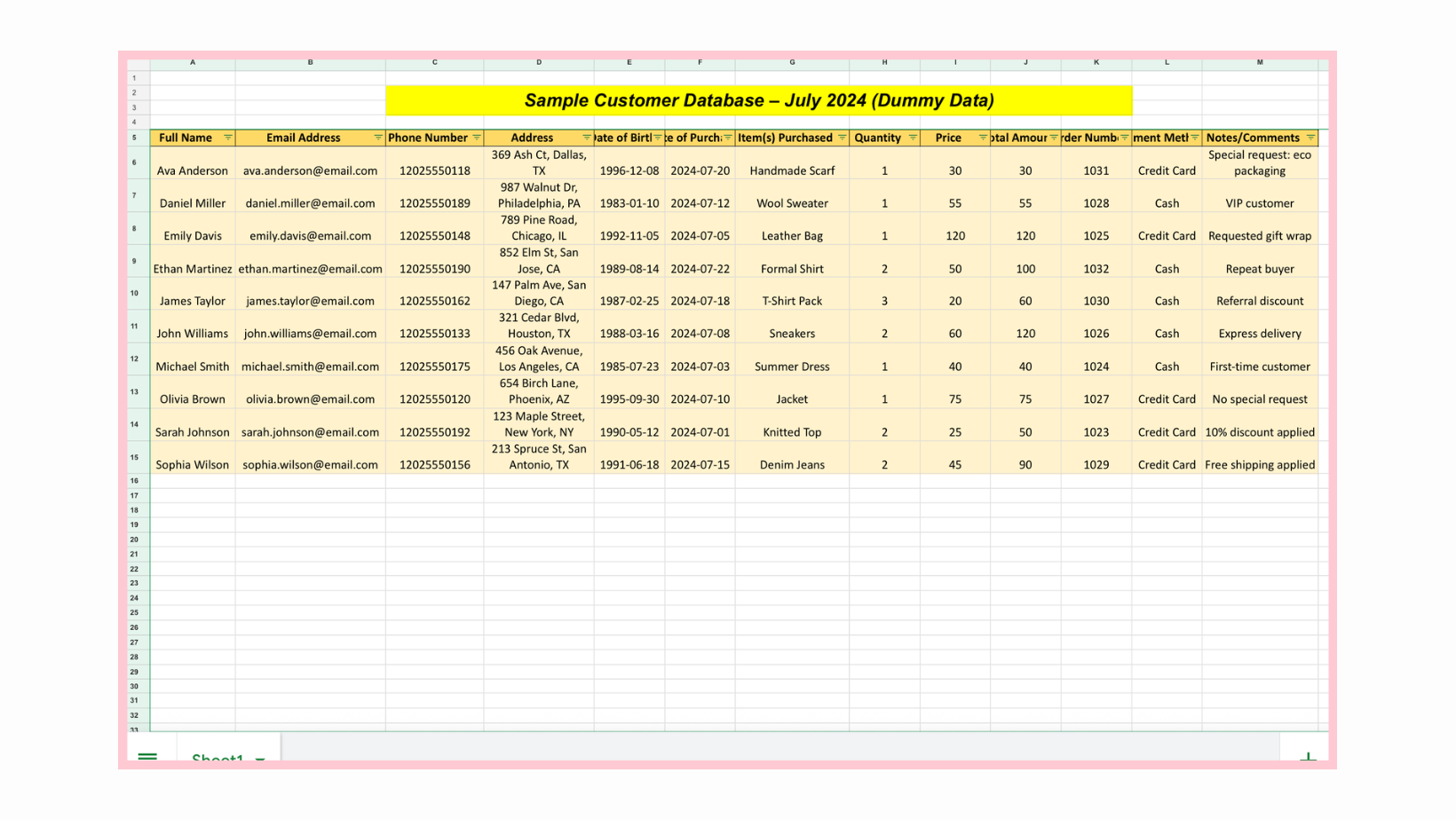The width and height of the screenshot is (1456, 820).
Task: Open the Item(s) Purchased filter
Action: point(843,138)
